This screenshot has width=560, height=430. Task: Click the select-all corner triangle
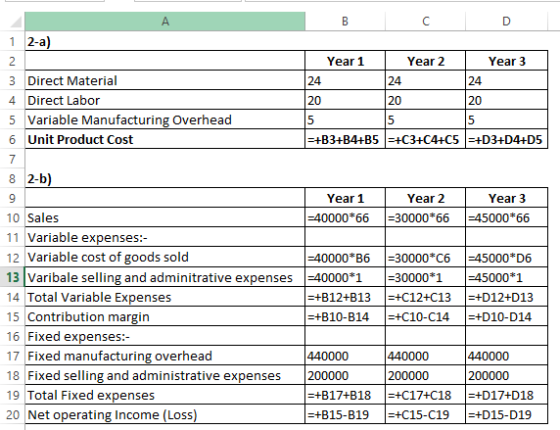click(x=15, y=22)
